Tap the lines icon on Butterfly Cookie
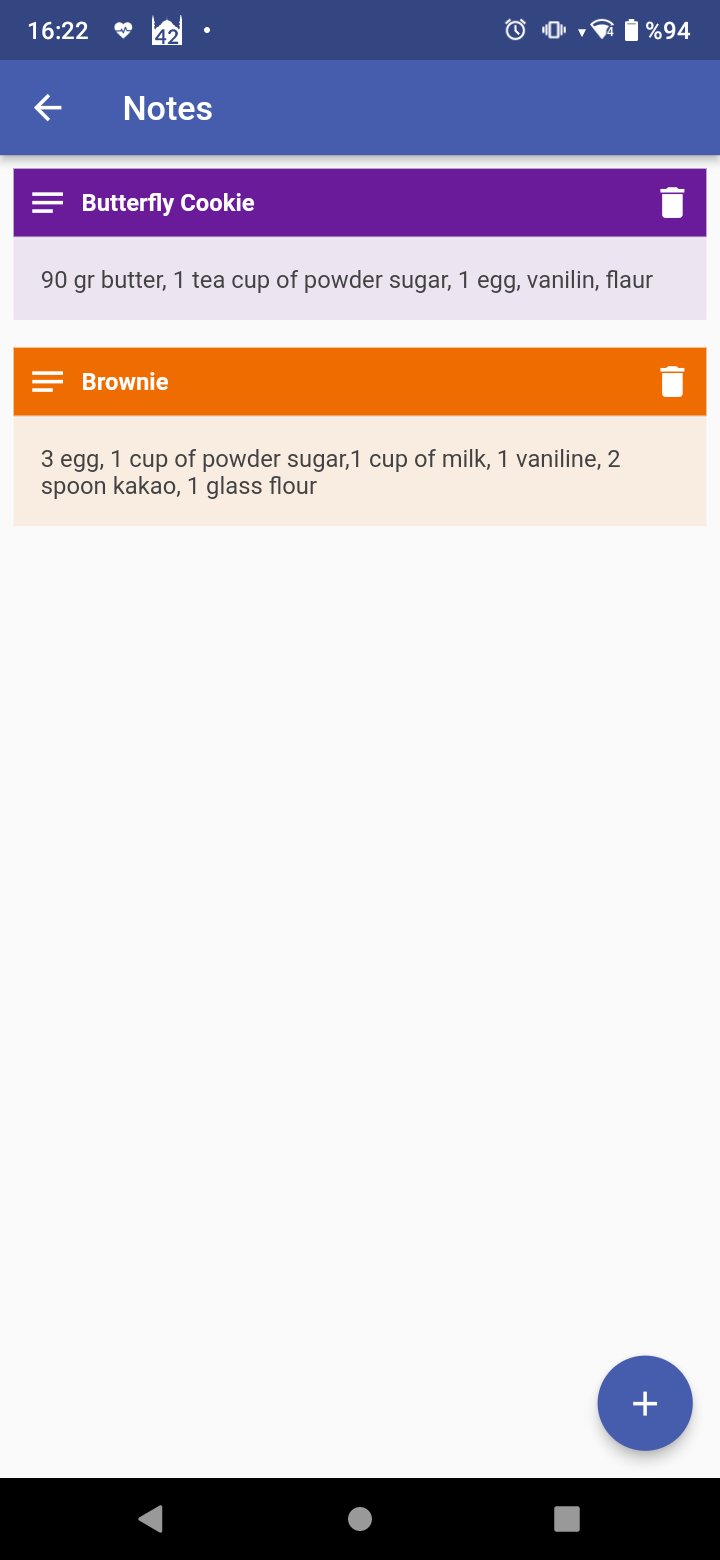Image resolution: width=720 pixels, height=1560 pixels. [x=48, y=203]
